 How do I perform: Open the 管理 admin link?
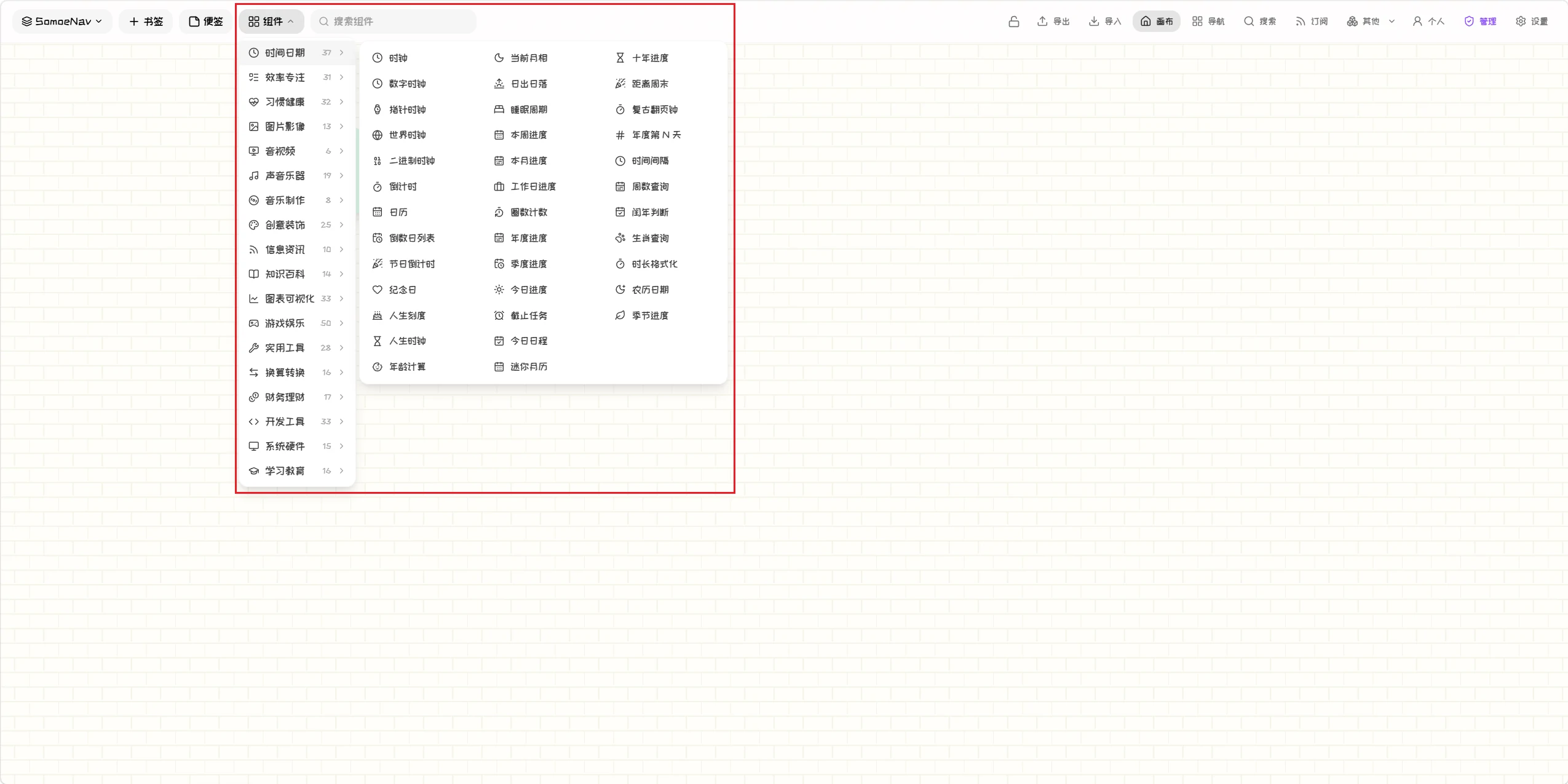pyautogui.click(x=1480, y=22)
